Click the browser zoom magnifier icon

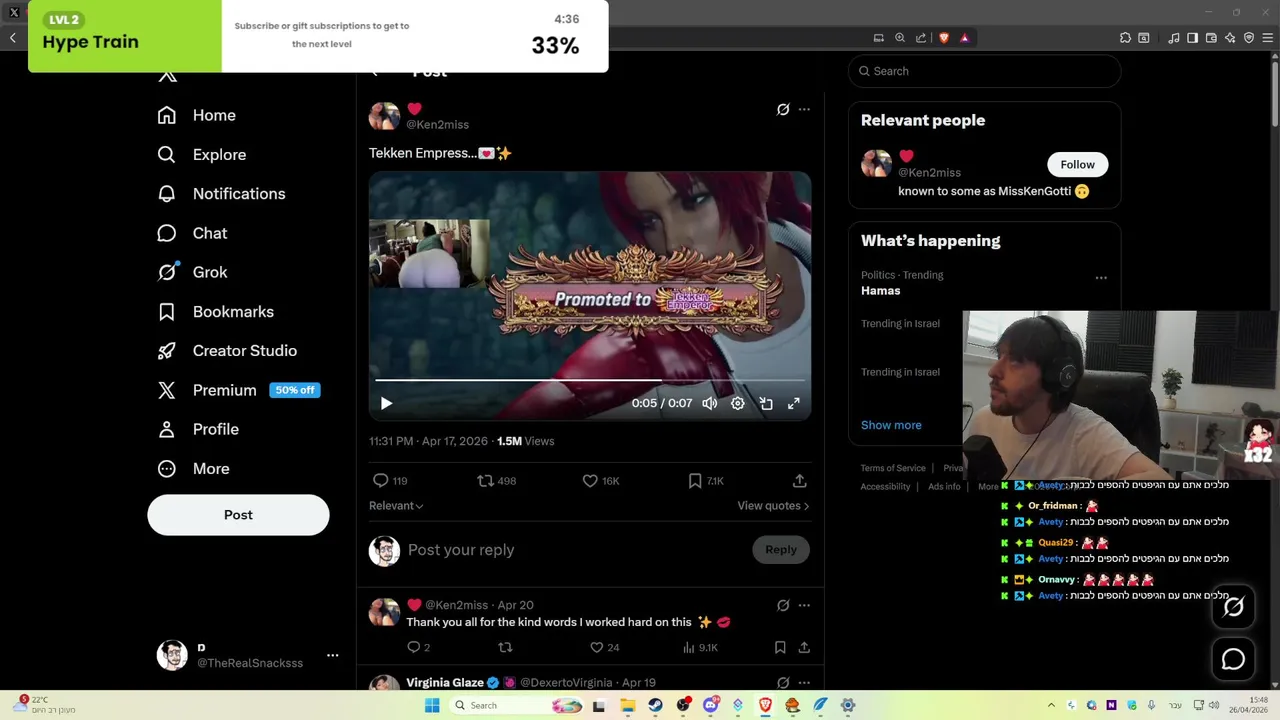coord(900,38)
